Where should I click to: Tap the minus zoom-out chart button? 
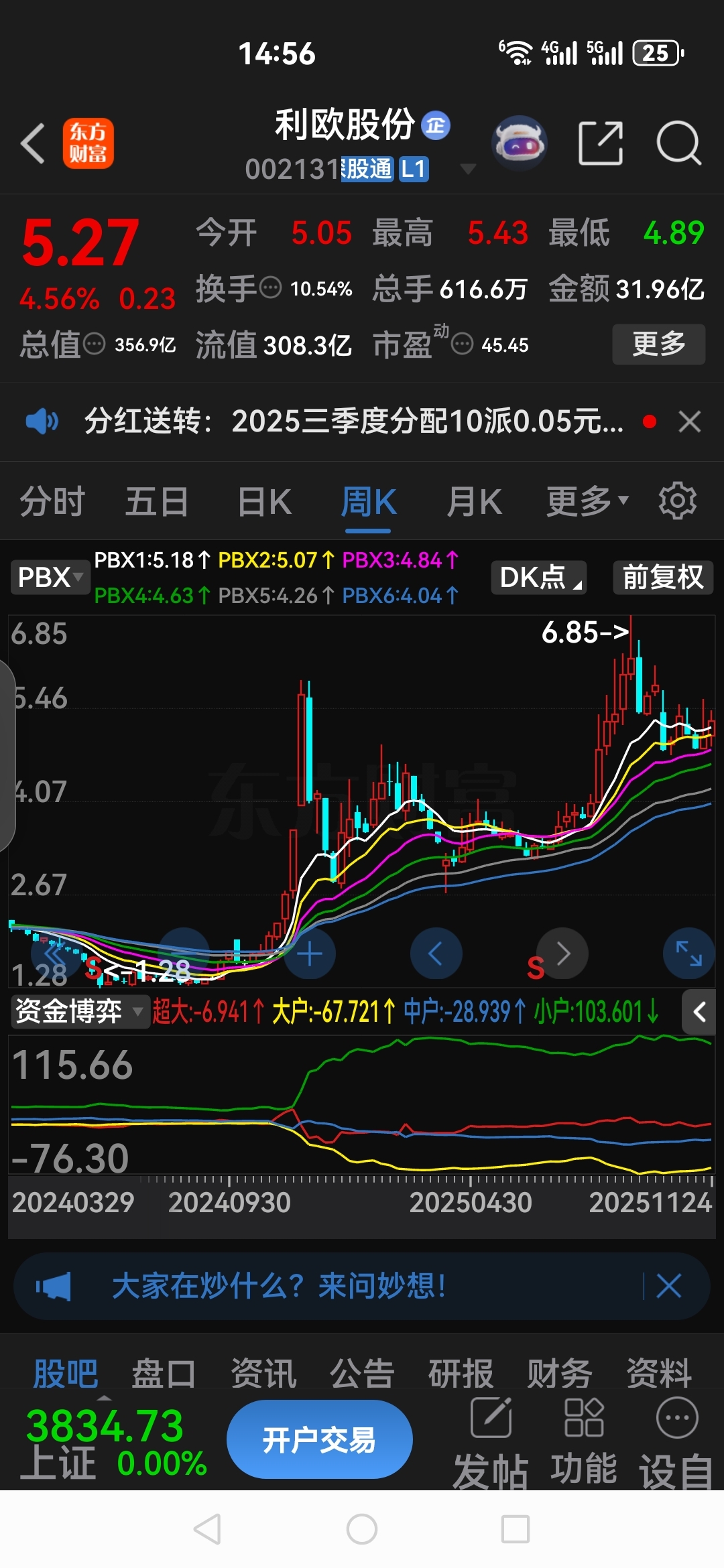point(184,954)
